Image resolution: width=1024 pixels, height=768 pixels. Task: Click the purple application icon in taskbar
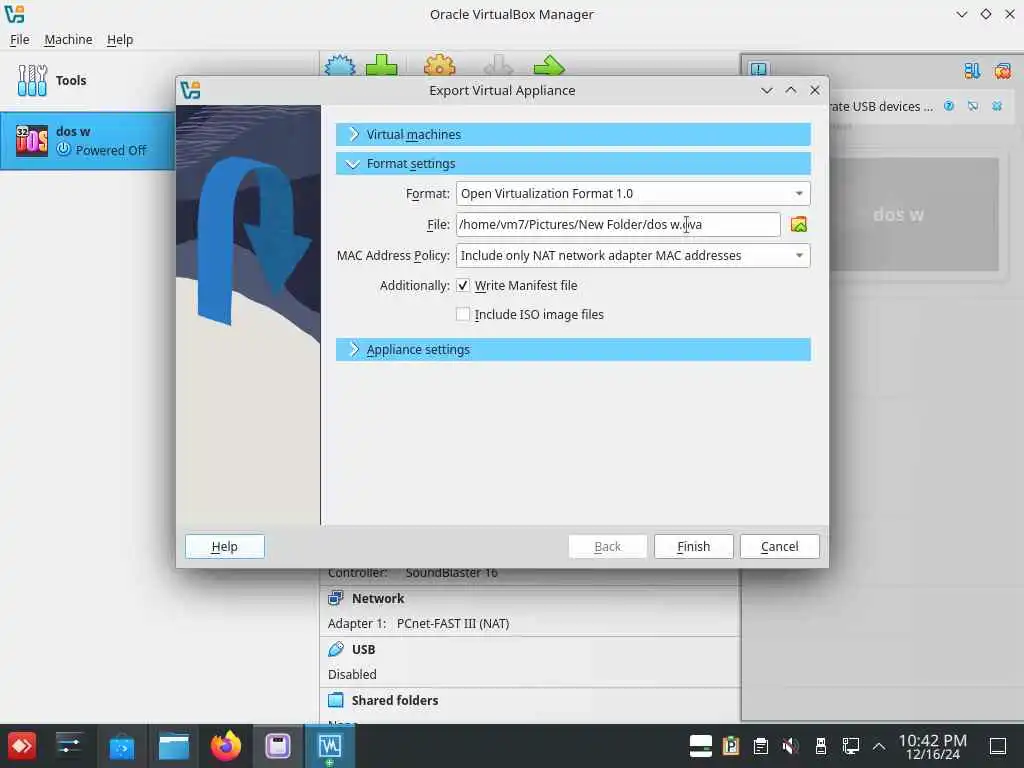coord(278,746)
